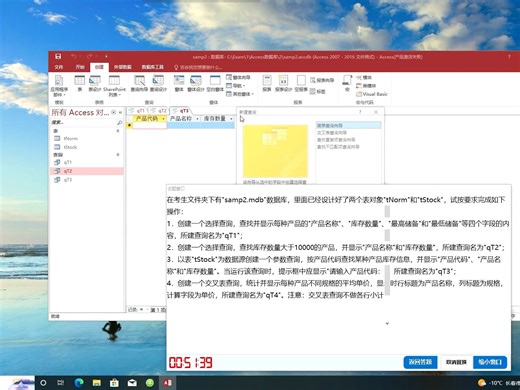The height and width of the screenshot is (390, 520).
Task: Click the 返回答题 button
Action: point(420,362)
